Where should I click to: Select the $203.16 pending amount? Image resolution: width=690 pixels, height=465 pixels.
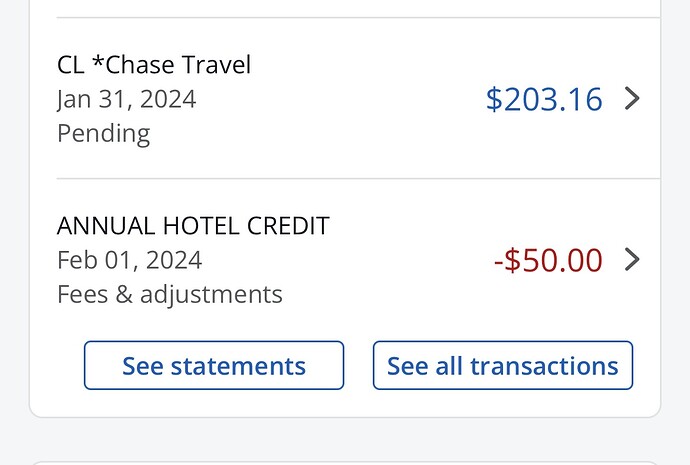pyautogui.click(x=544, y=99)
